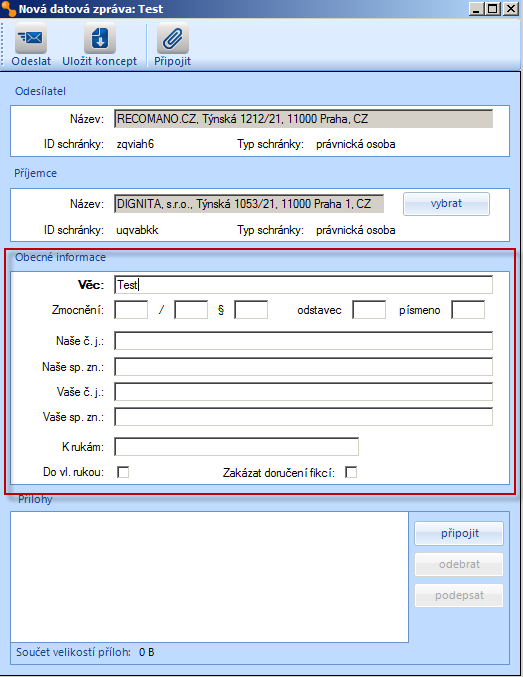Focus the Věc subject field
The height and width of the screenshot is (677, 523).
304,285
